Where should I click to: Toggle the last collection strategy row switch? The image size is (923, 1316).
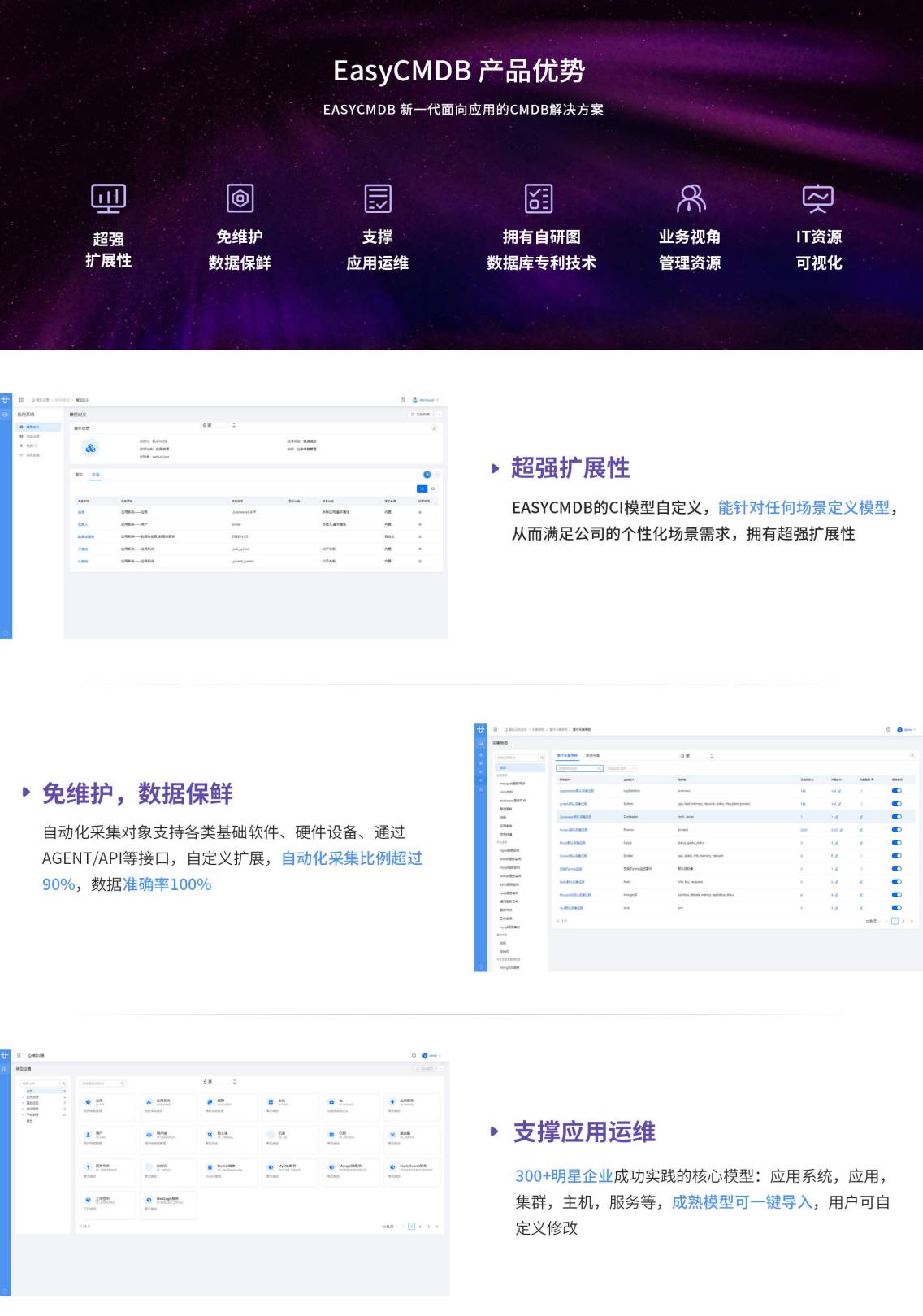click(897, 908)
